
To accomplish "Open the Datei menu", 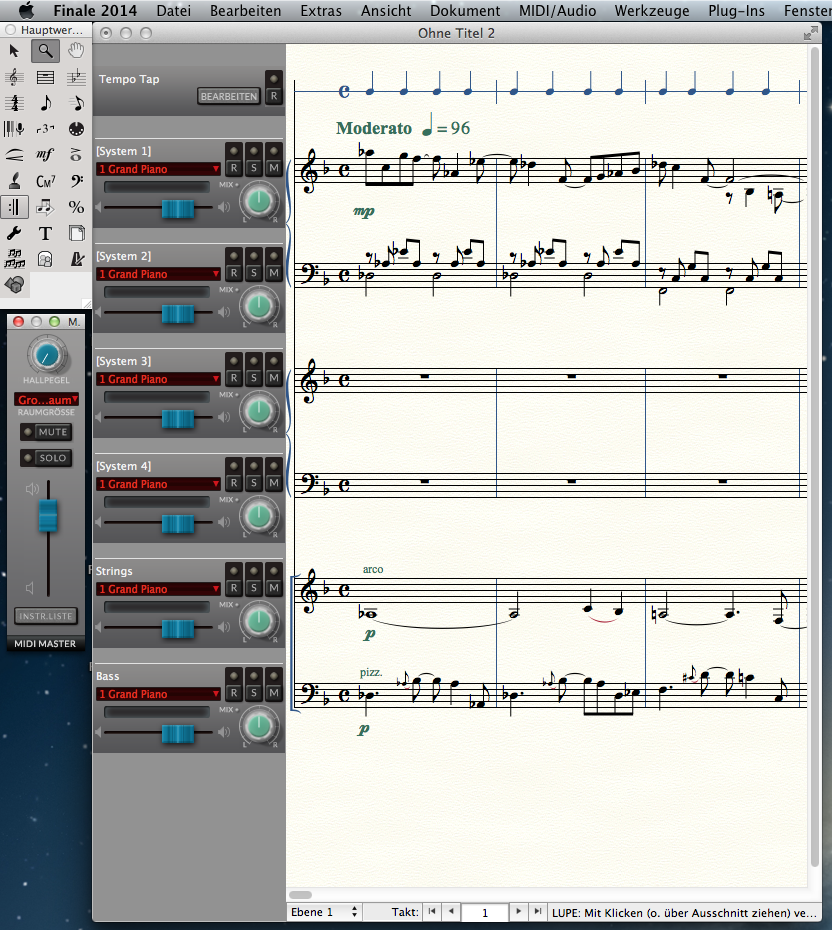I will pyautogui.click(x=173, y=11).
